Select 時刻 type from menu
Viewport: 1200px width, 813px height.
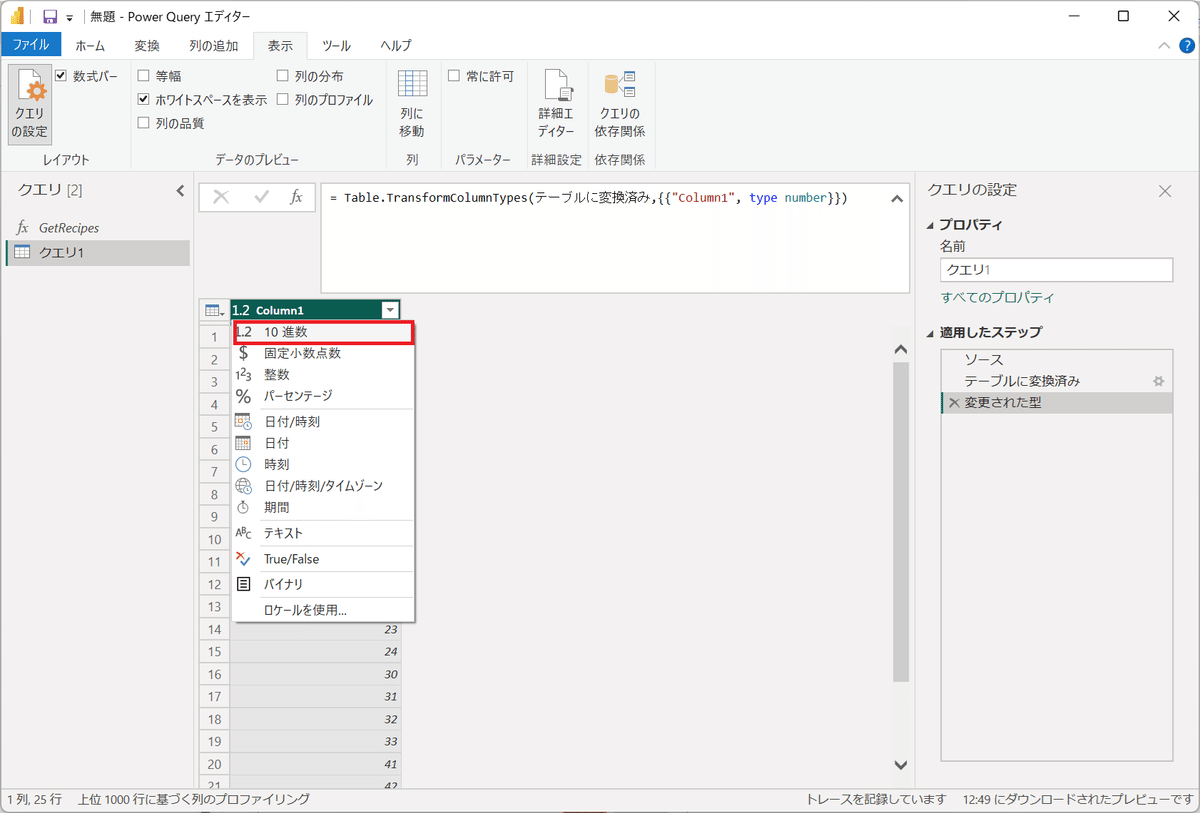click(x=323, y=464)
